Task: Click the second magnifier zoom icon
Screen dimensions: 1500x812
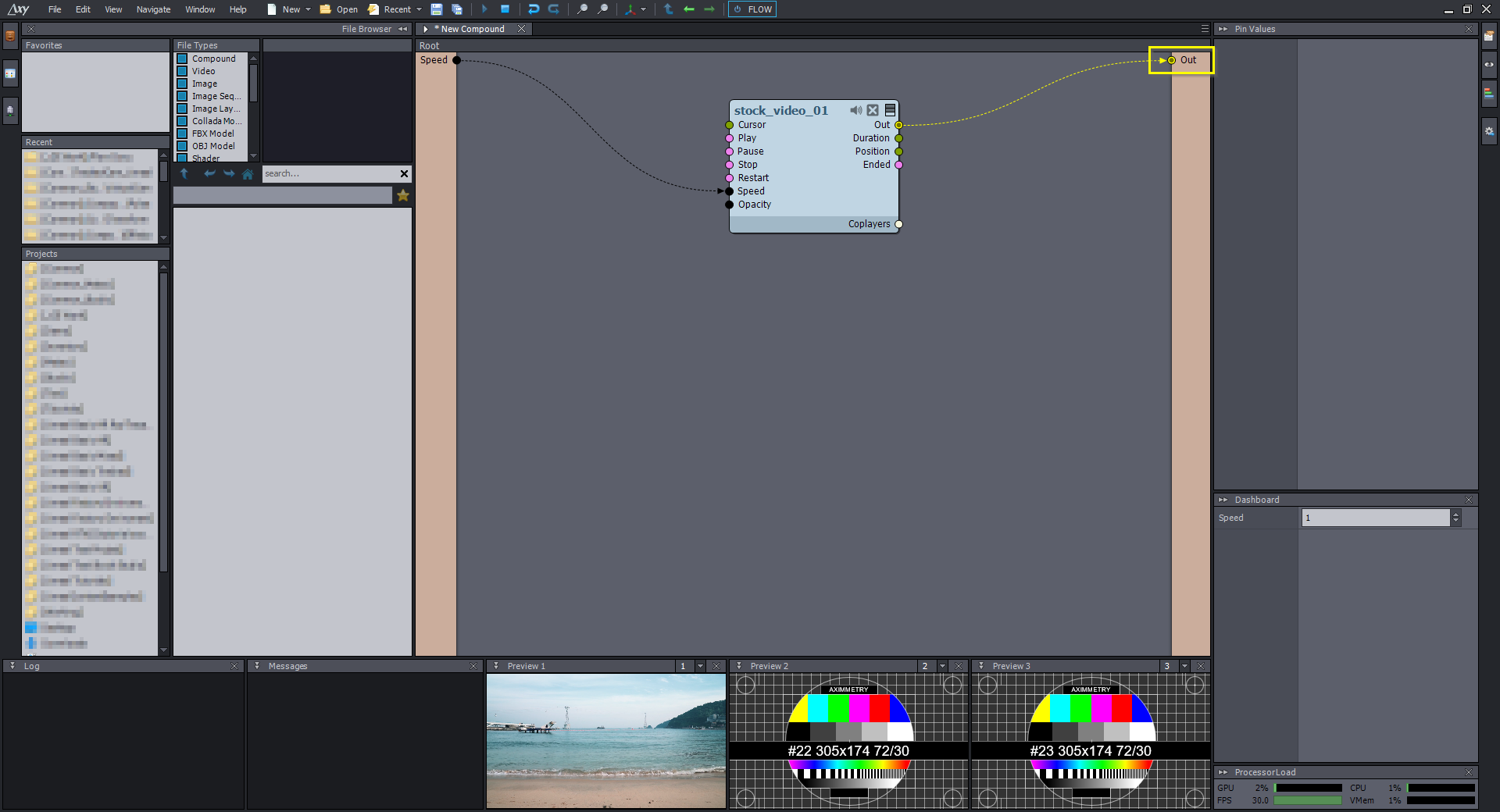Action: point(602,9)
